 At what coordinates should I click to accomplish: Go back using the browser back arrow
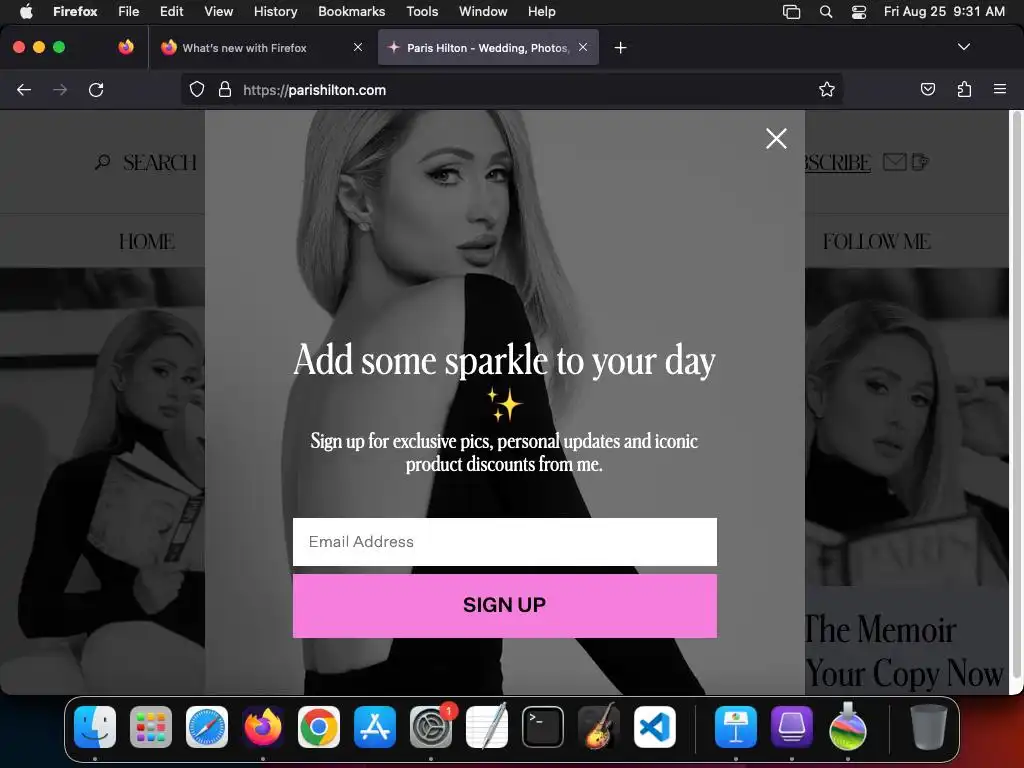tap(24, 89)
